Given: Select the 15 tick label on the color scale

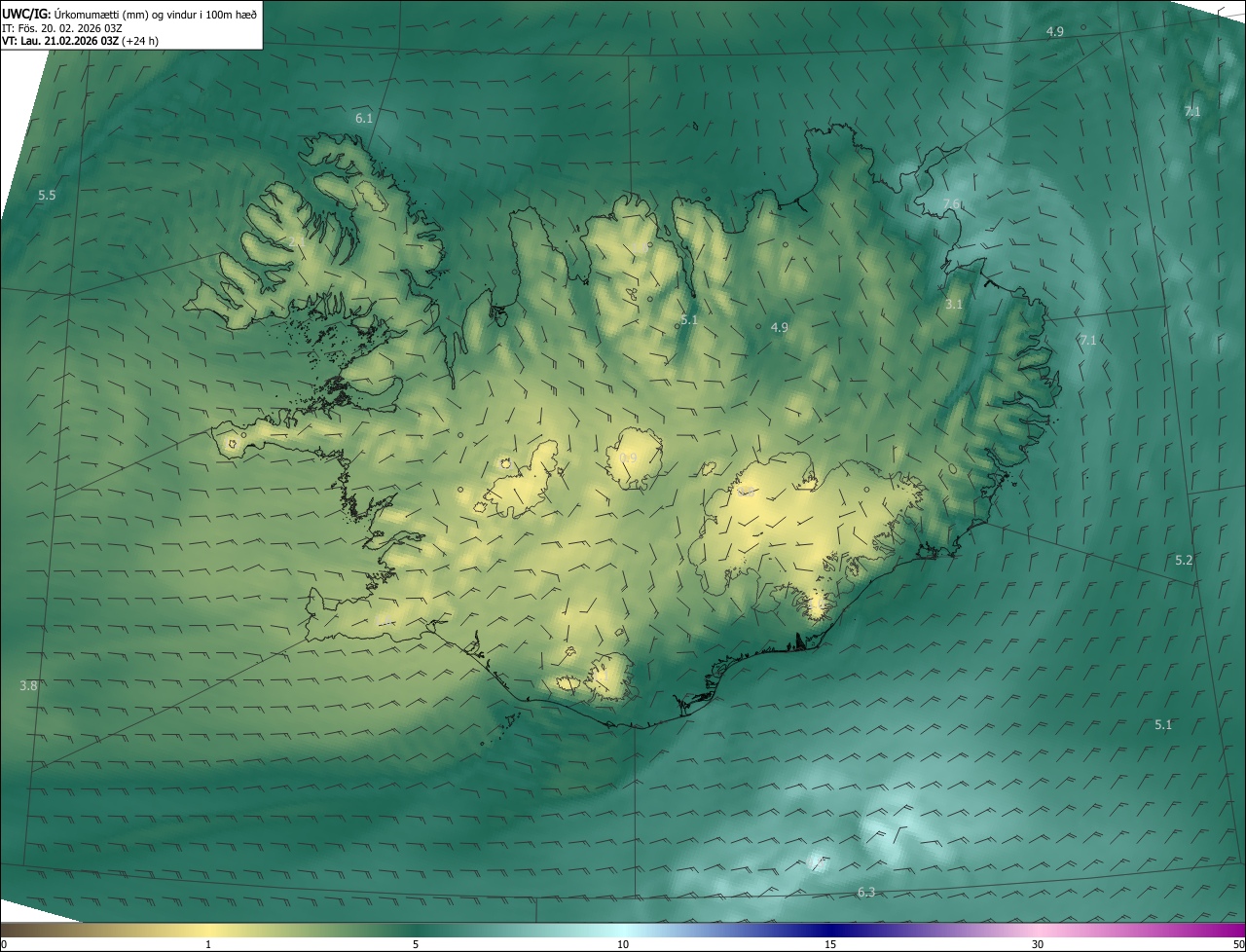Looking at the screenshot, I should (x=830, y=944).
